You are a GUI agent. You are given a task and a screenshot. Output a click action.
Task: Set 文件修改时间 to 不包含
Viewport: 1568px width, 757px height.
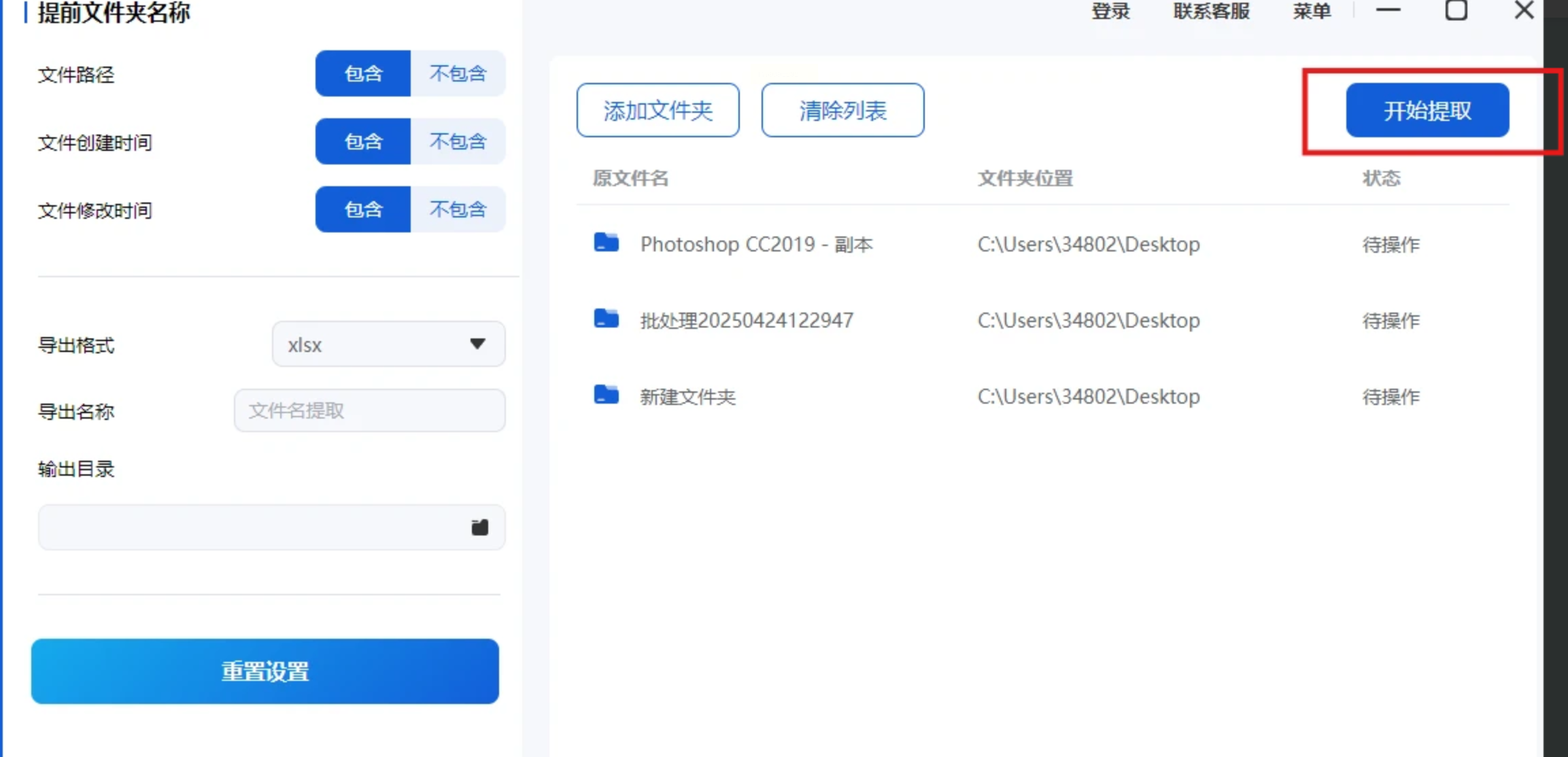pyautogui.click(x=458, y=209)
